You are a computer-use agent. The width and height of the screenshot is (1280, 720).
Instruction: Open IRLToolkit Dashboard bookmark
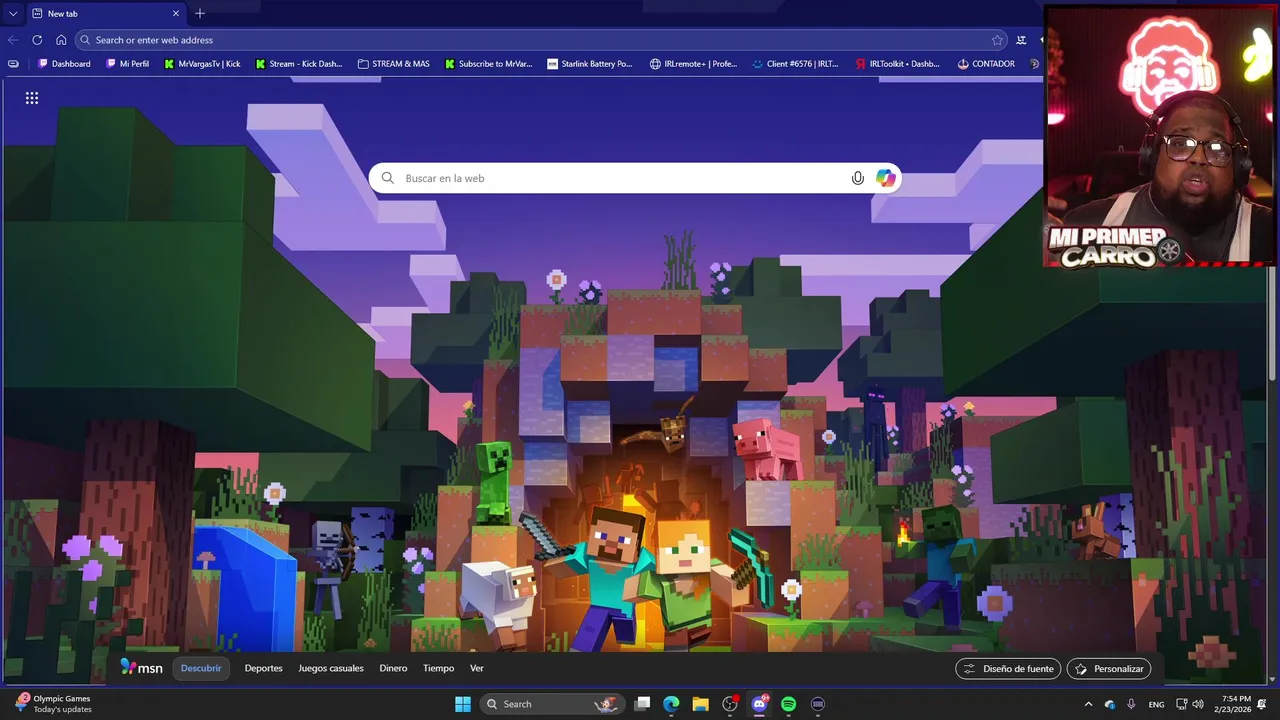(x=898, y=64)
